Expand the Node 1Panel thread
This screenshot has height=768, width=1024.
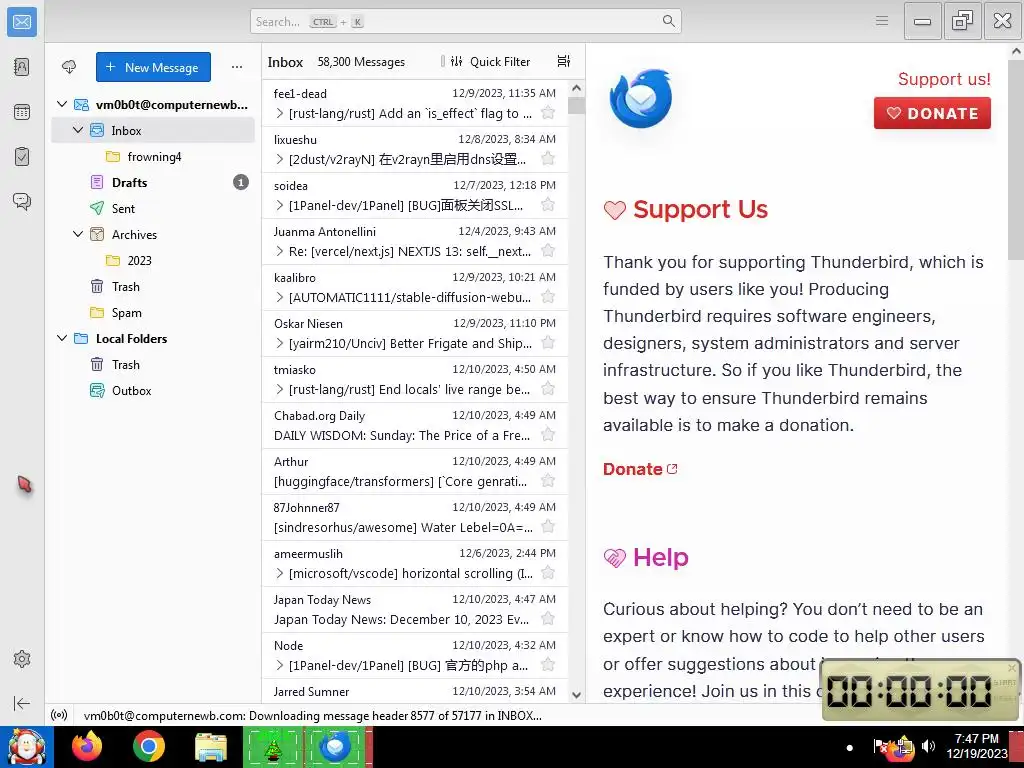coord(280,665)
